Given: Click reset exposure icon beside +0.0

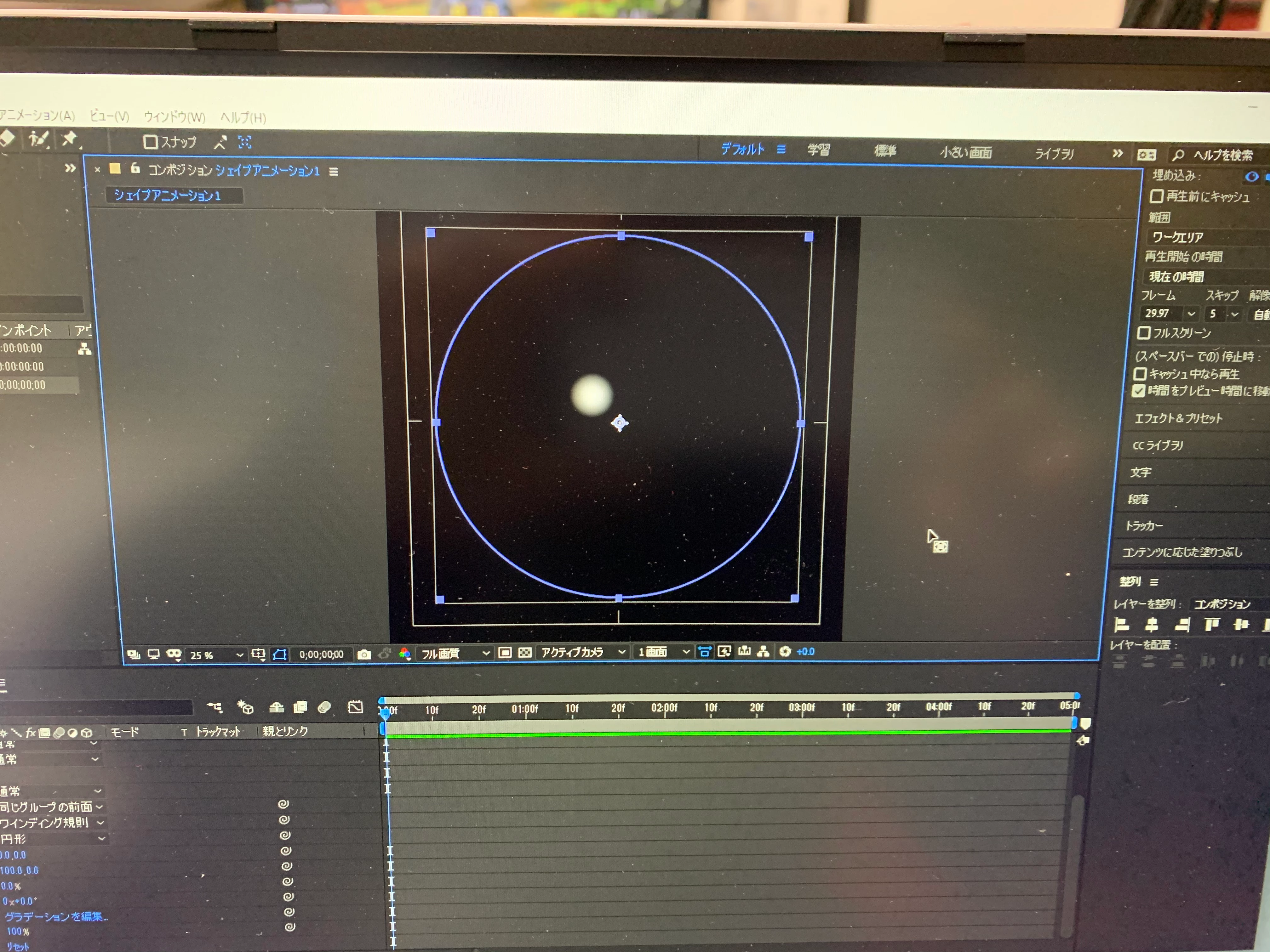Looking at the screenshot, I should [785, 651].
